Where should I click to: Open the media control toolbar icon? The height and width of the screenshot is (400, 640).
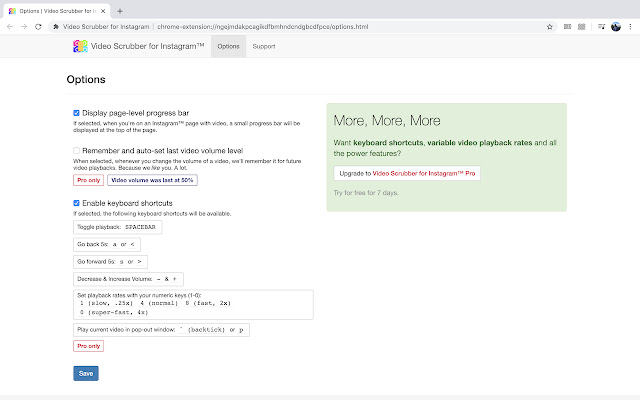coord(601,27)
